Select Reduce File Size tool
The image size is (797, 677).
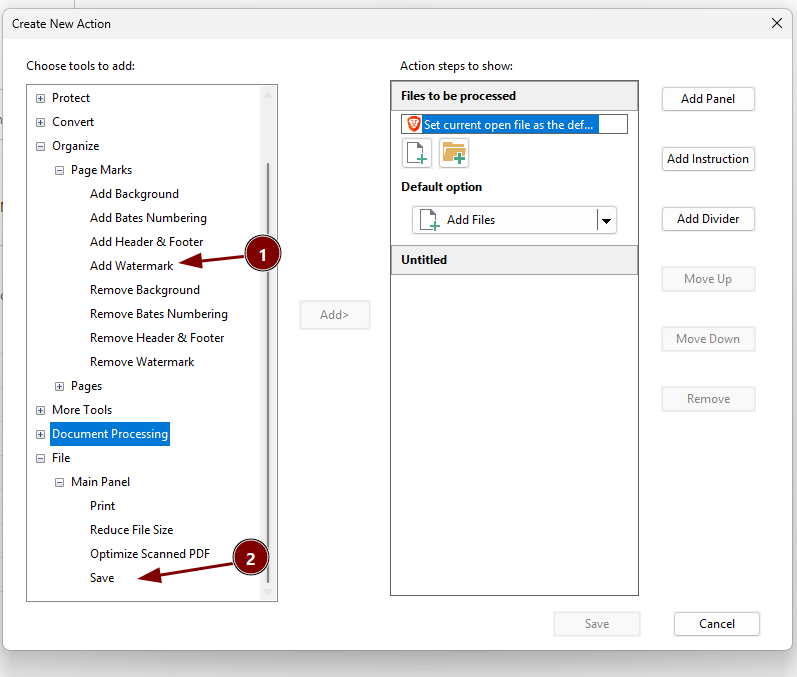tap(132, 530)
